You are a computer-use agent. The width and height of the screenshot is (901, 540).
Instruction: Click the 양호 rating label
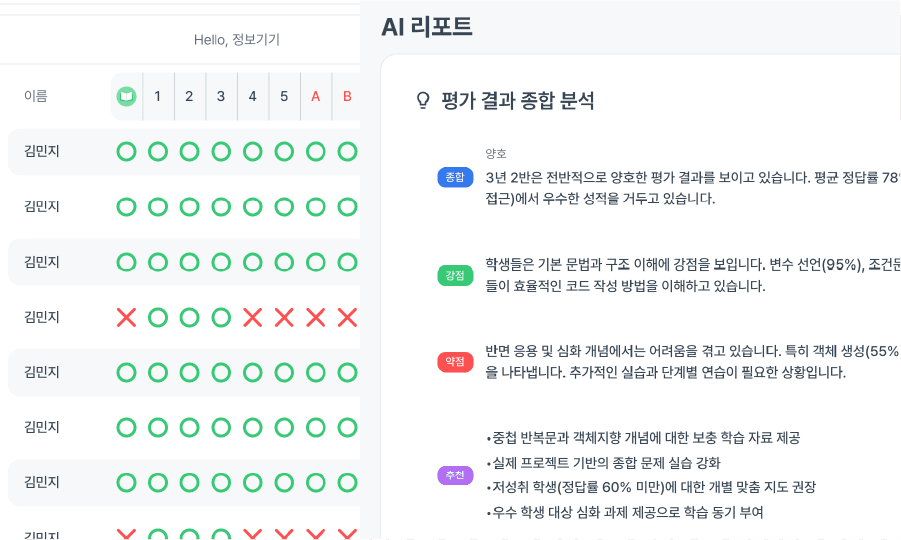pos(496,153)
